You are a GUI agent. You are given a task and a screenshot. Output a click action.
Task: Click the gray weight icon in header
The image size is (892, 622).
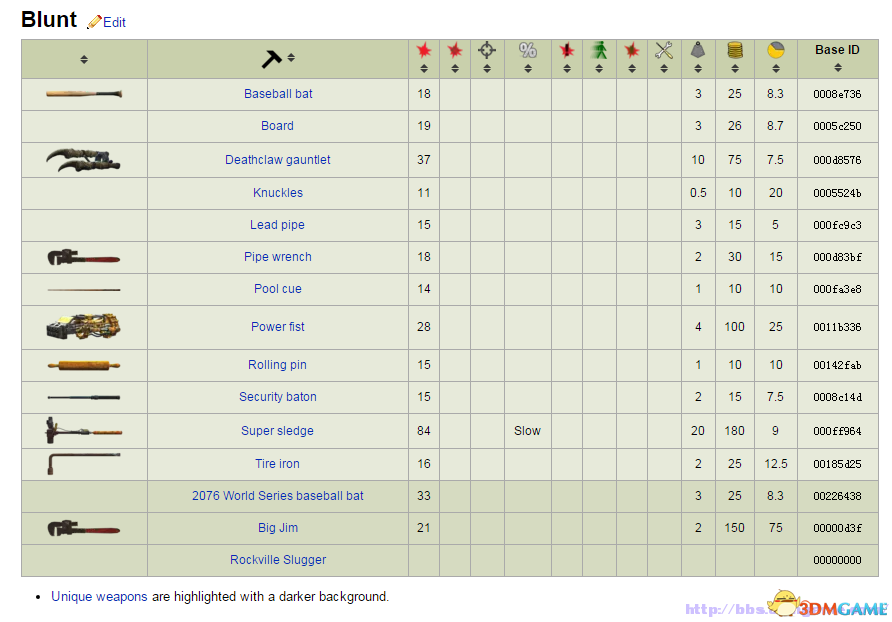point(698,50)
